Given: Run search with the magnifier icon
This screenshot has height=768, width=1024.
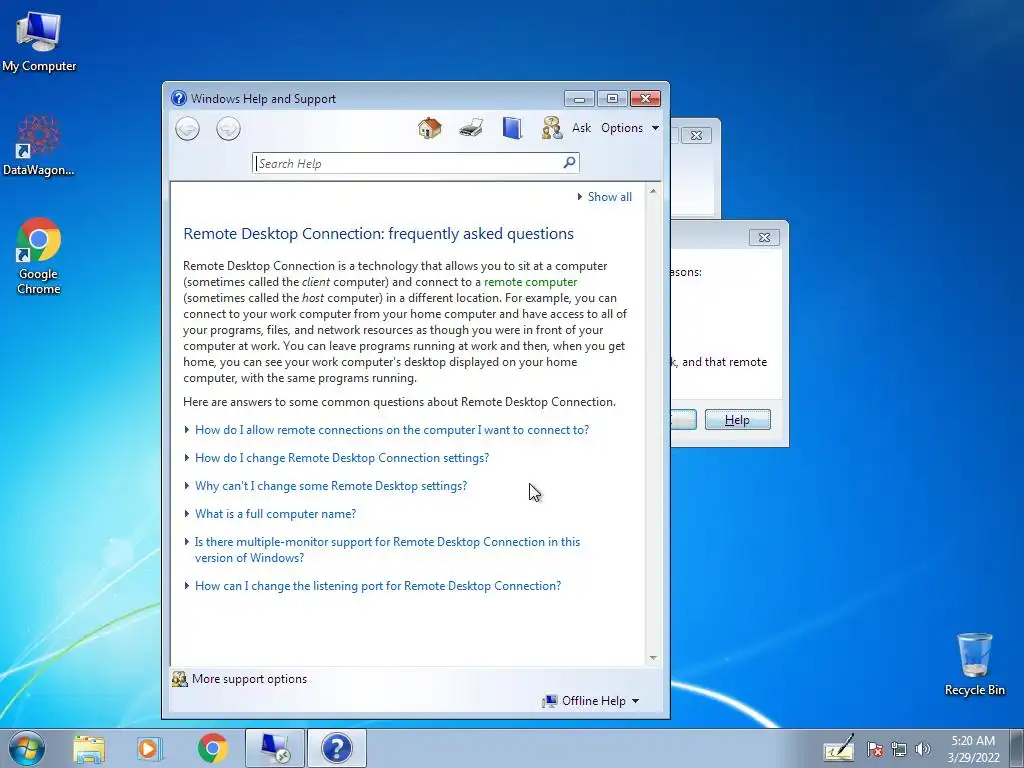Looking at the screenshot, I should coord(569,162).
